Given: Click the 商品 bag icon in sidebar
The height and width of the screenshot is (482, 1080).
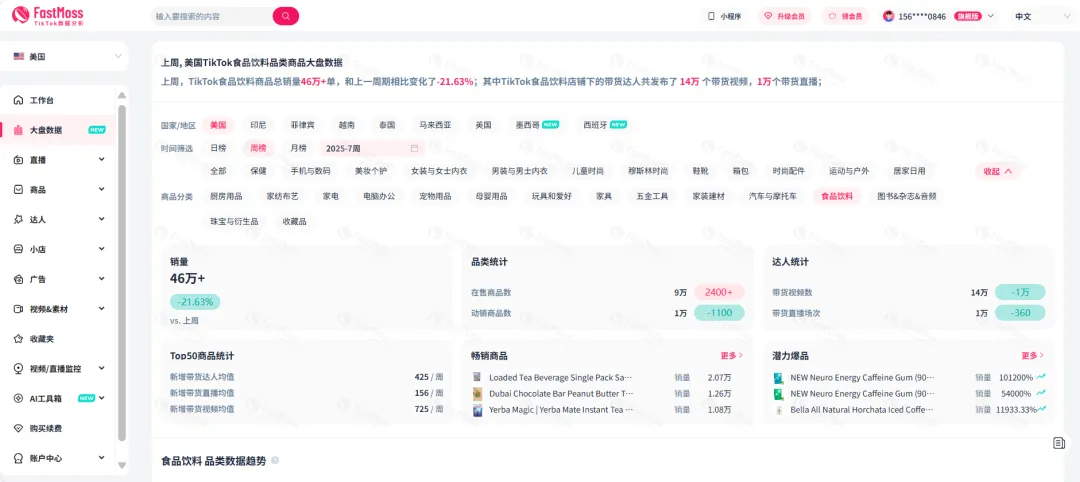Looking at the screenshot, I should (19, 189).
